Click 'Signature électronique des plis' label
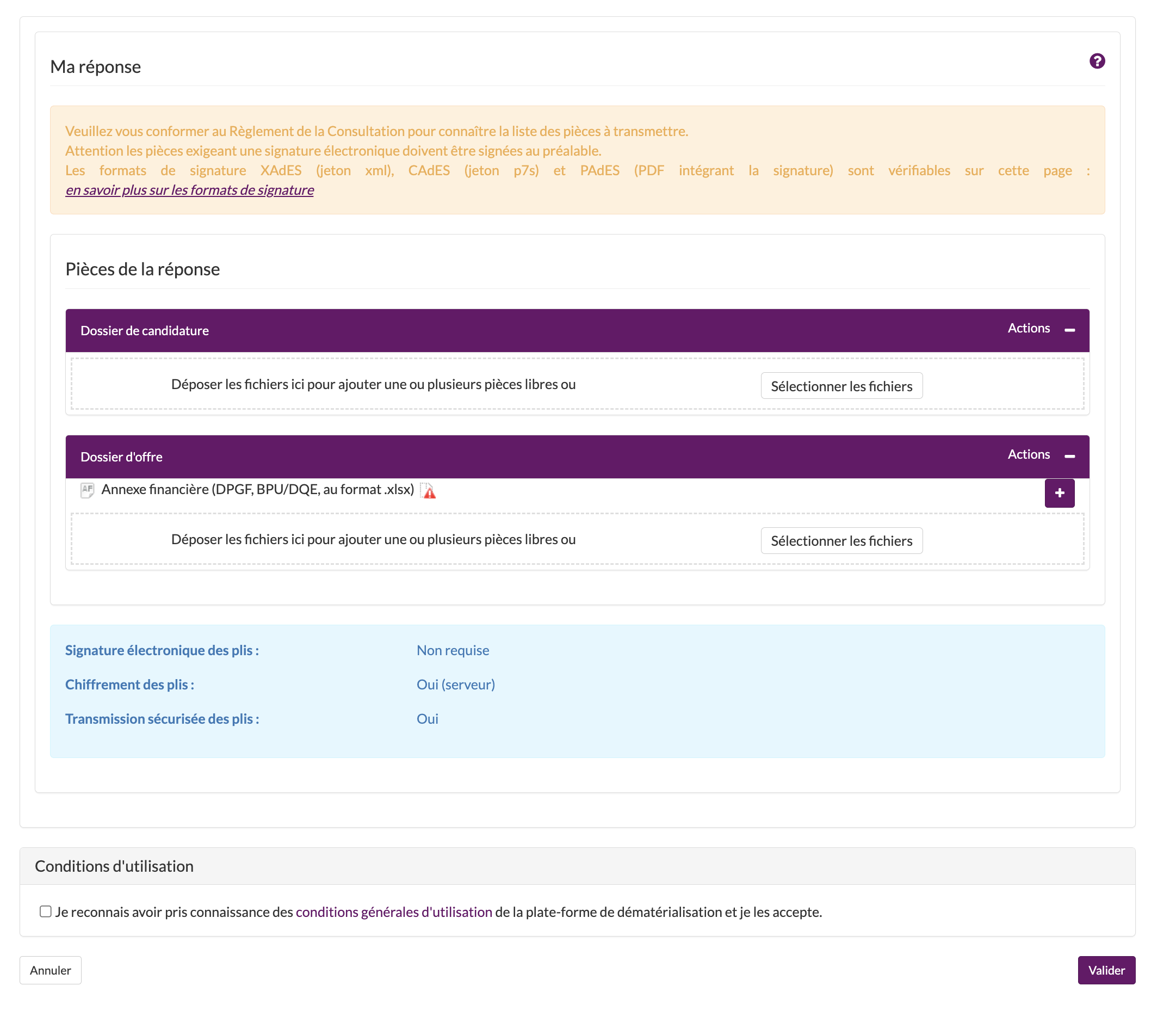1176x1035 pixels. [162, 650]
